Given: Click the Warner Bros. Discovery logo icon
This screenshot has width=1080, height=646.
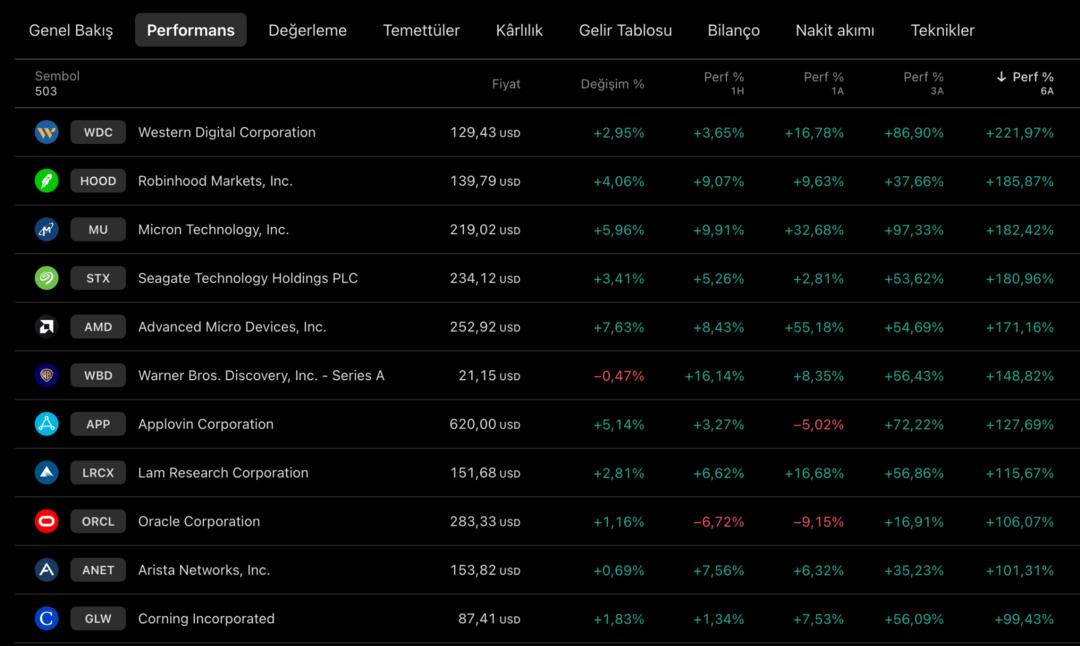Looking at the screenshot, I should (47, 376).
